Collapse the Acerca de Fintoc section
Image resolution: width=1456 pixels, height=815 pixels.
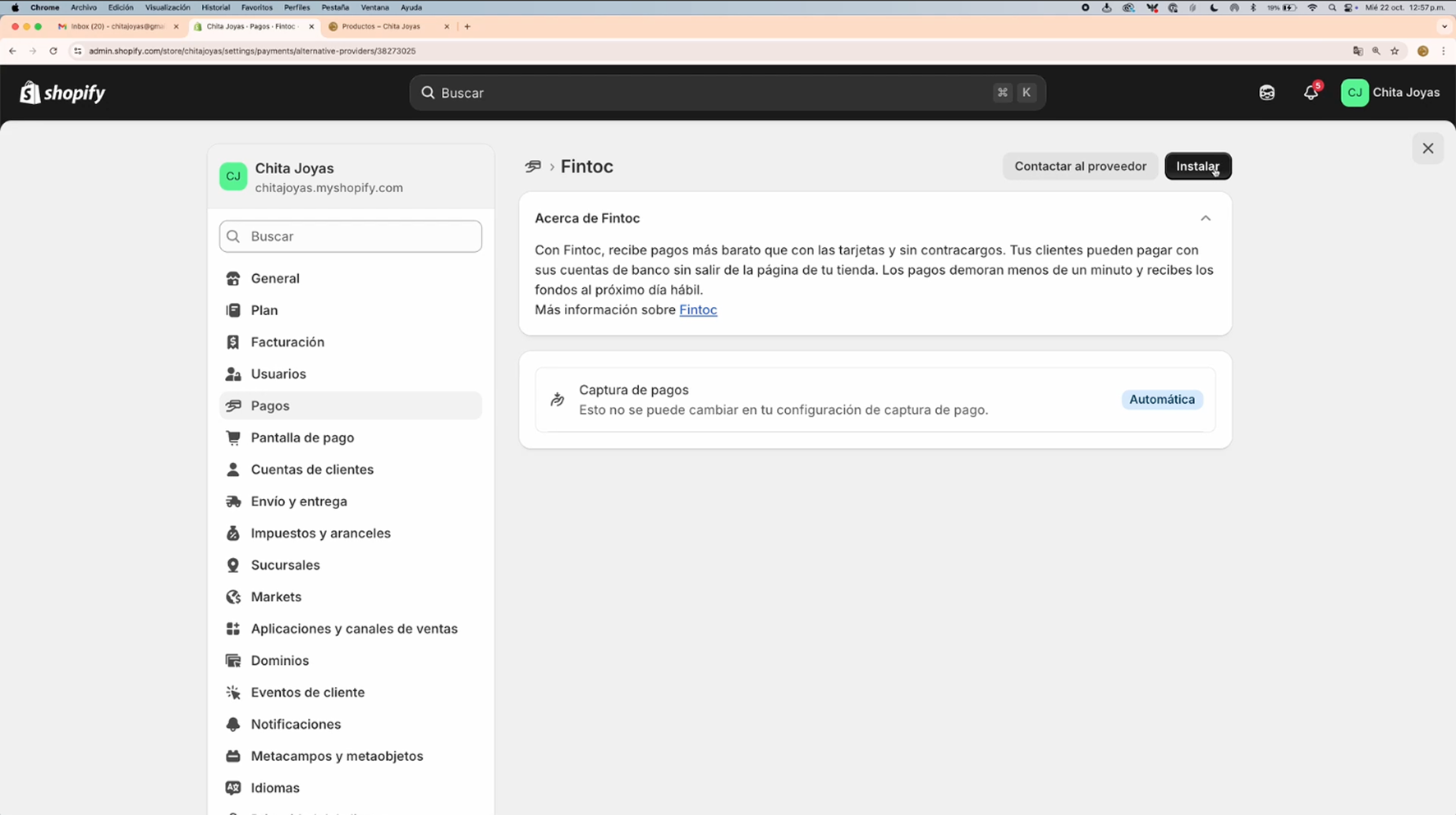(x=1206, y=218)
